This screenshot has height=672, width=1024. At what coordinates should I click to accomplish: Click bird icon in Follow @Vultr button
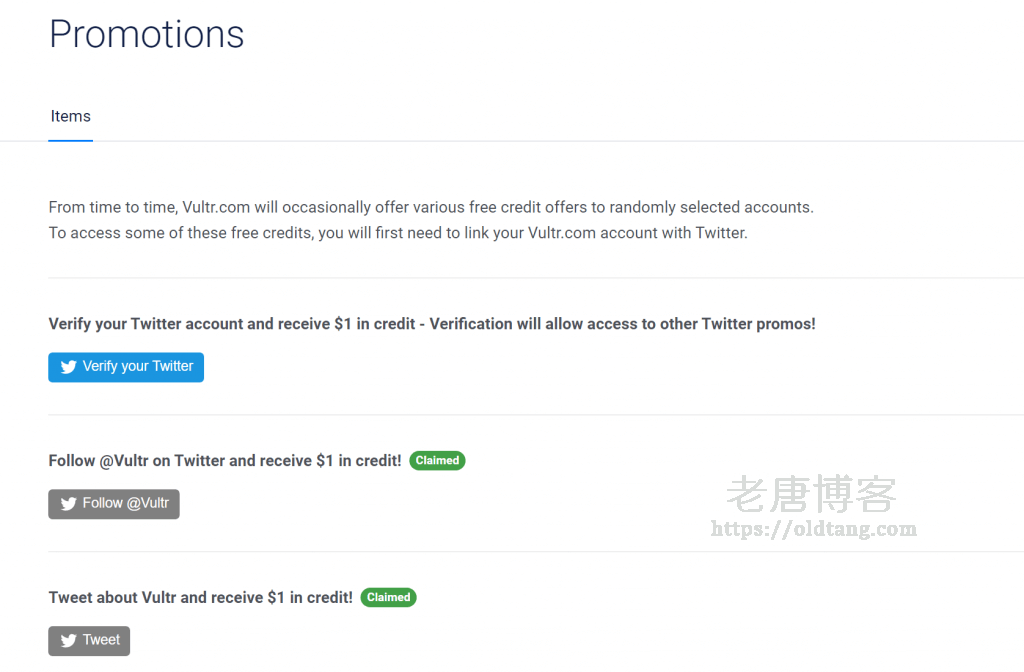point(69,504)
